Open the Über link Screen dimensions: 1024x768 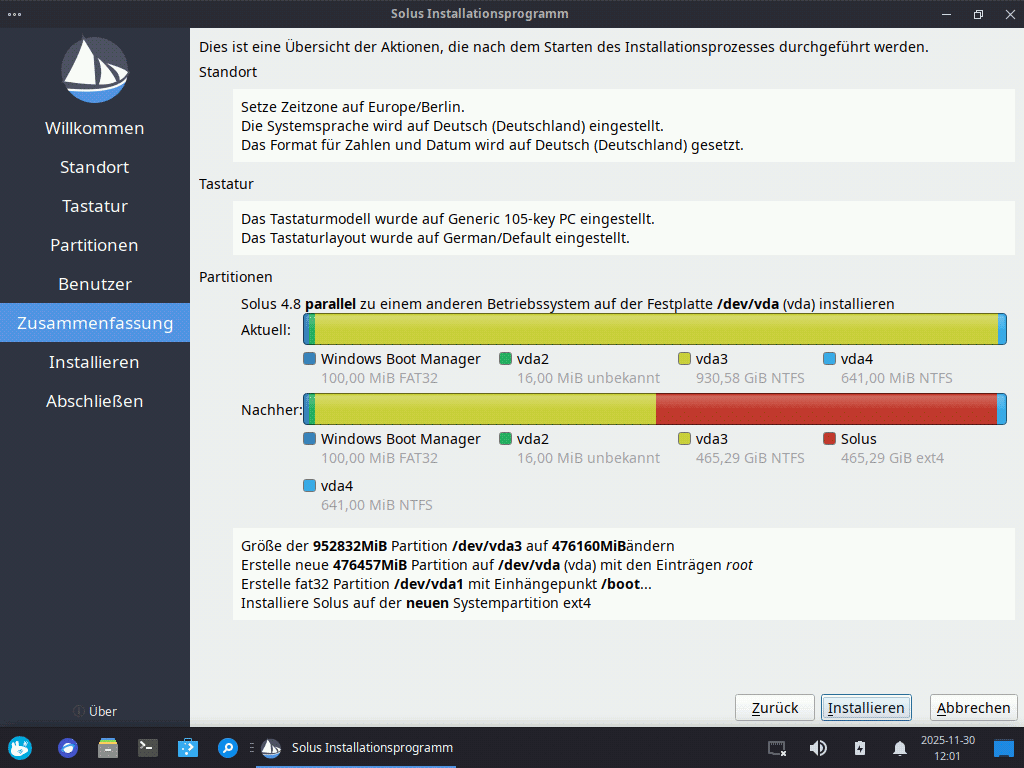point(103,711)
